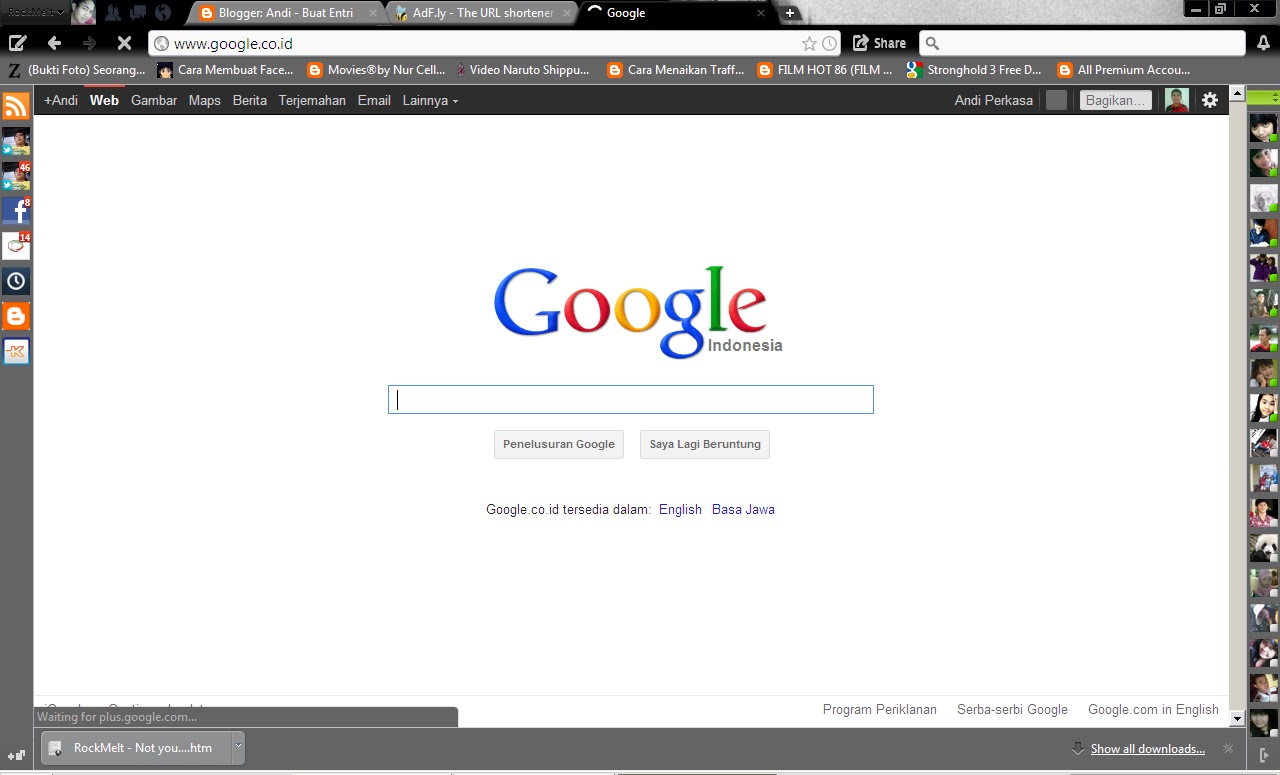Click the RockMelt search box
The width and height of the screenshot is (1280, 775).
[1082, 43]
